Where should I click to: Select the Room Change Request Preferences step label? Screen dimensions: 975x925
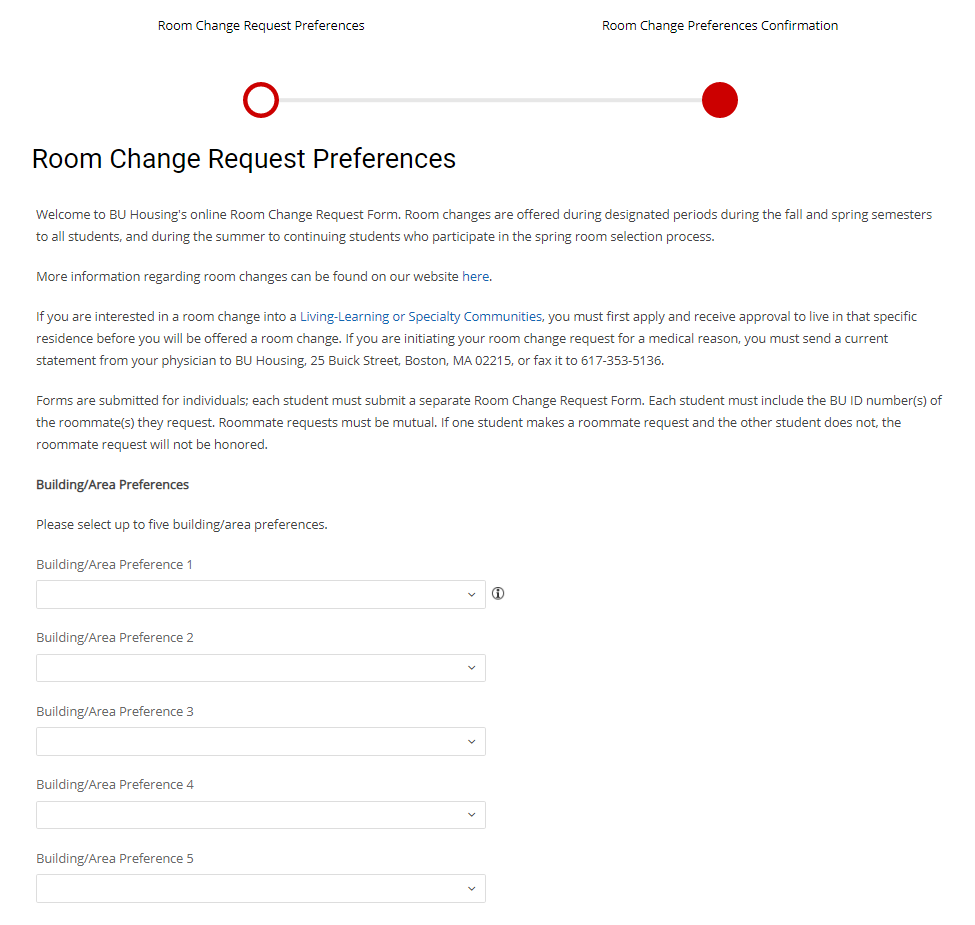[261, 26]
